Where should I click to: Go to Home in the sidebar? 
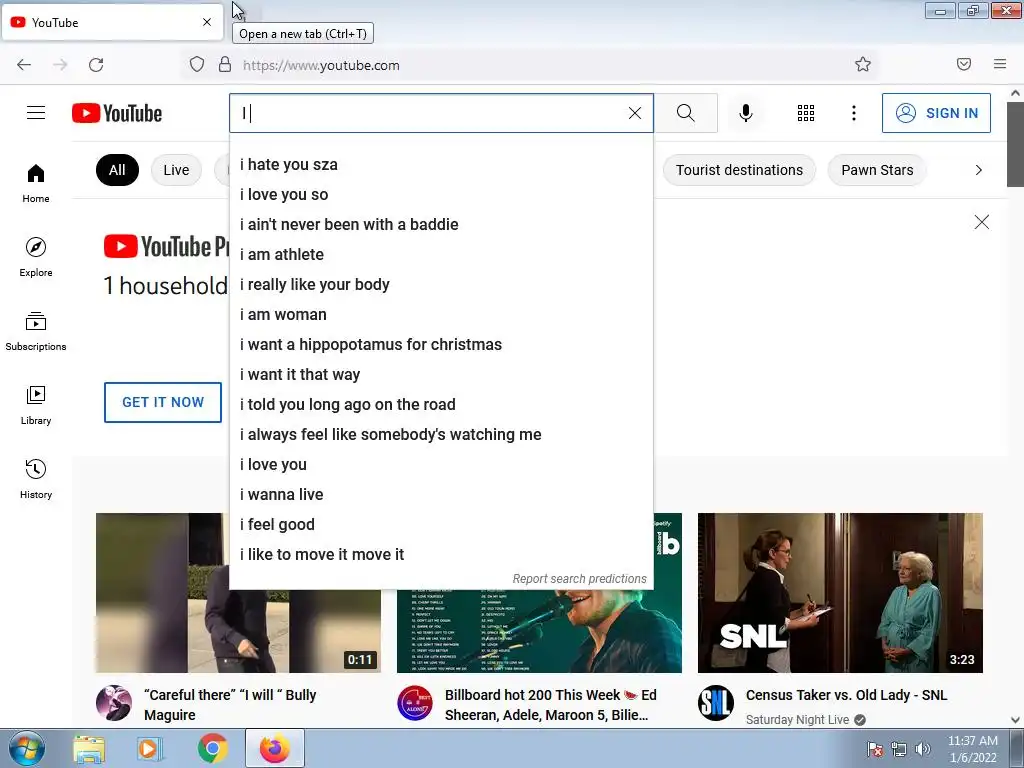36,184
